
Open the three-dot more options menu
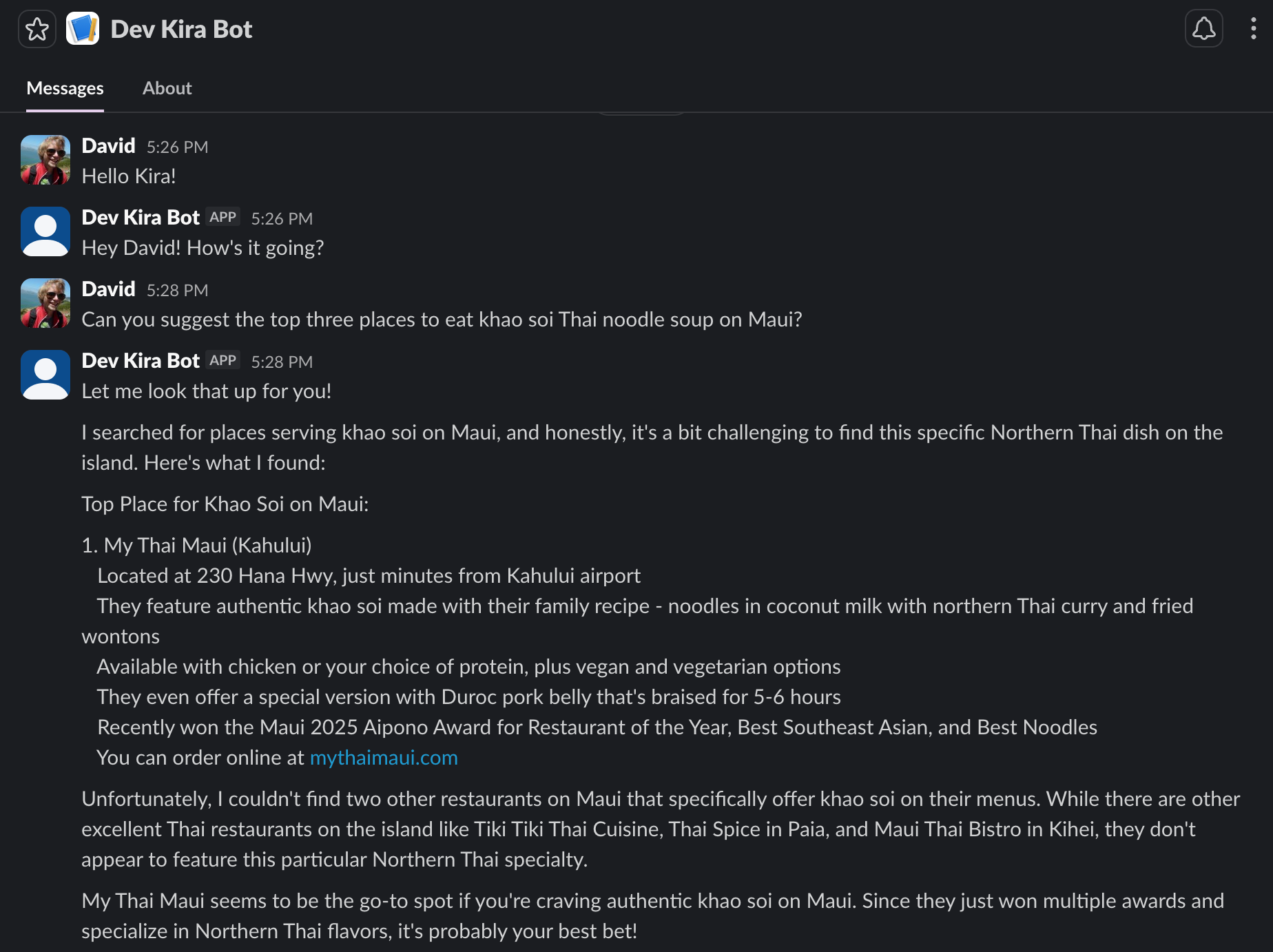point(1253,29)
